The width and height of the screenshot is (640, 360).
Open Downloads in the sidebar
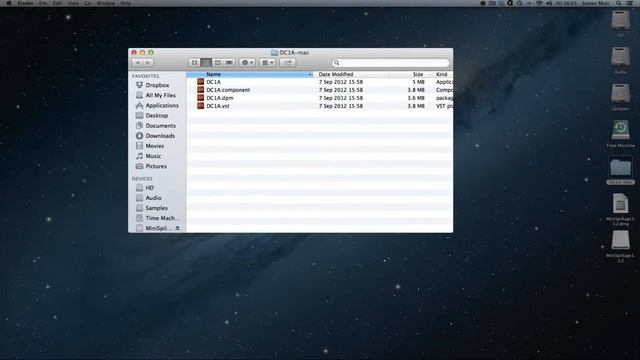point(160,136)
